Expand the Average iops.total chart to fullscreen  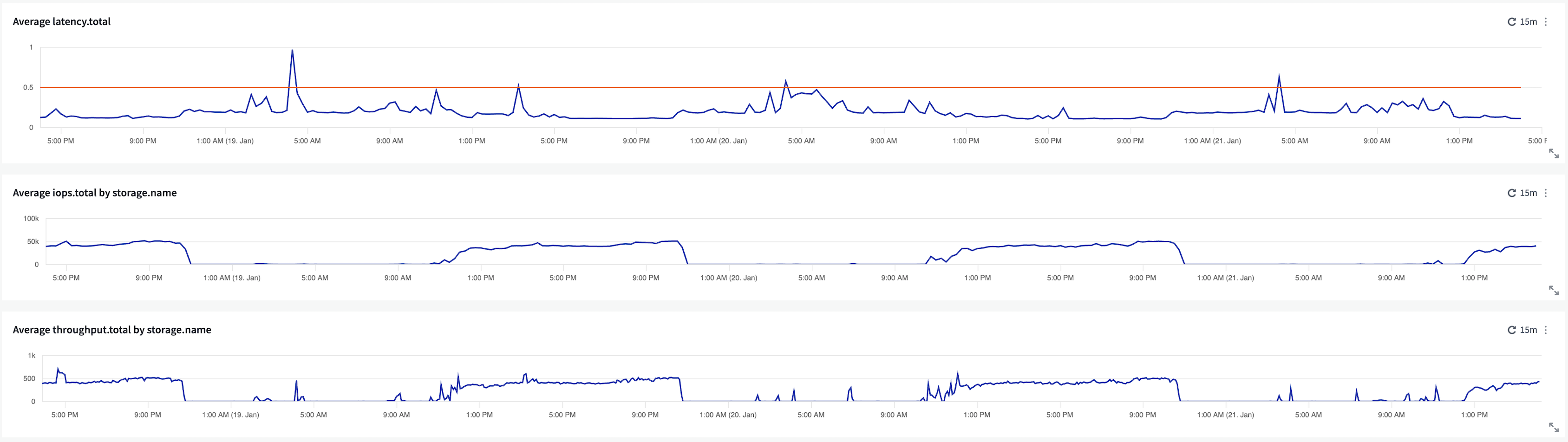(1554, 290)
